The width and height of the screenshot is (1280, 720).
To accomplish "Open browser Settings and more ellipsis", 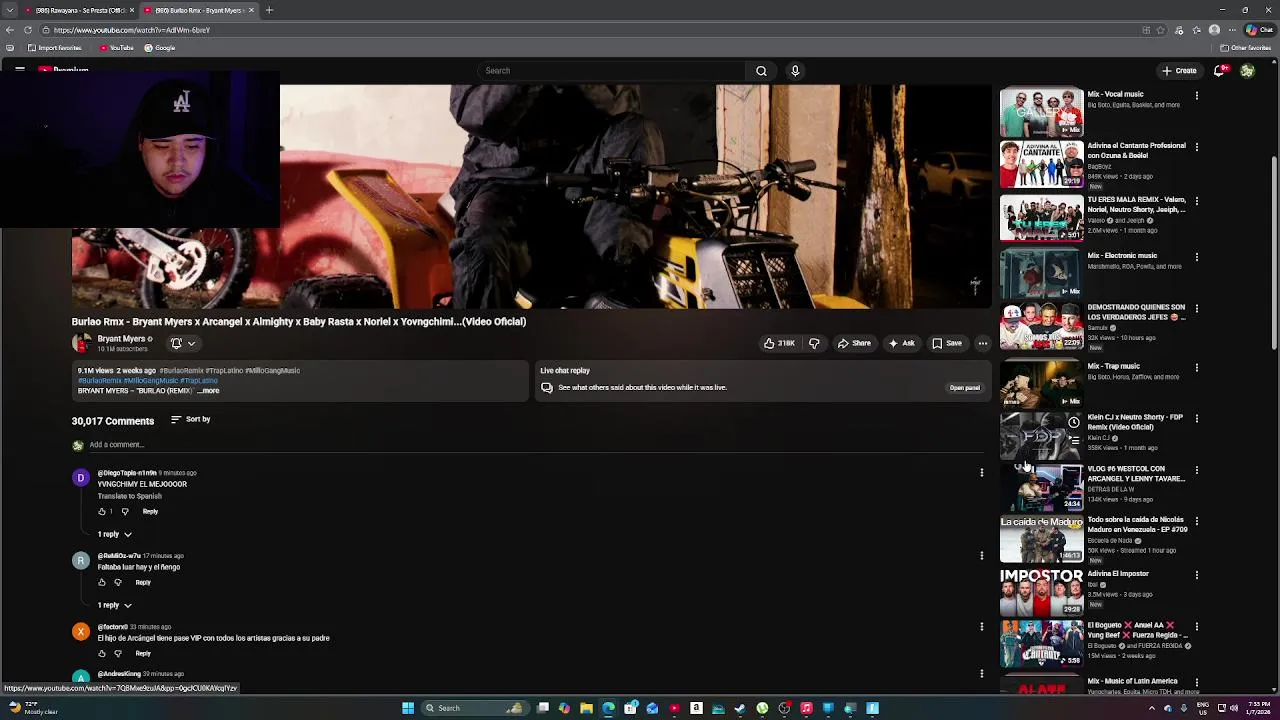I will coord(1231,30).
